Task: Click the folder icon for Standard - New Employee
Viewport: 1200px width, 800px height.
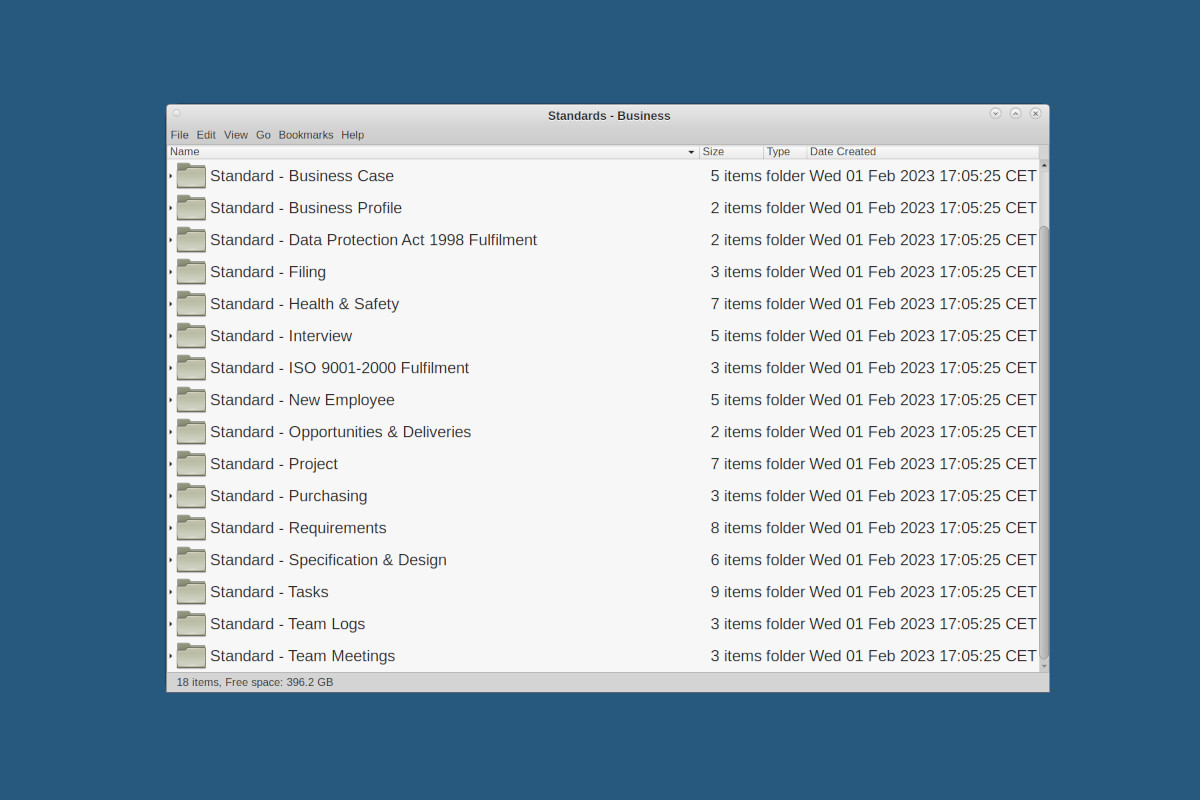Action: (191, 400)
